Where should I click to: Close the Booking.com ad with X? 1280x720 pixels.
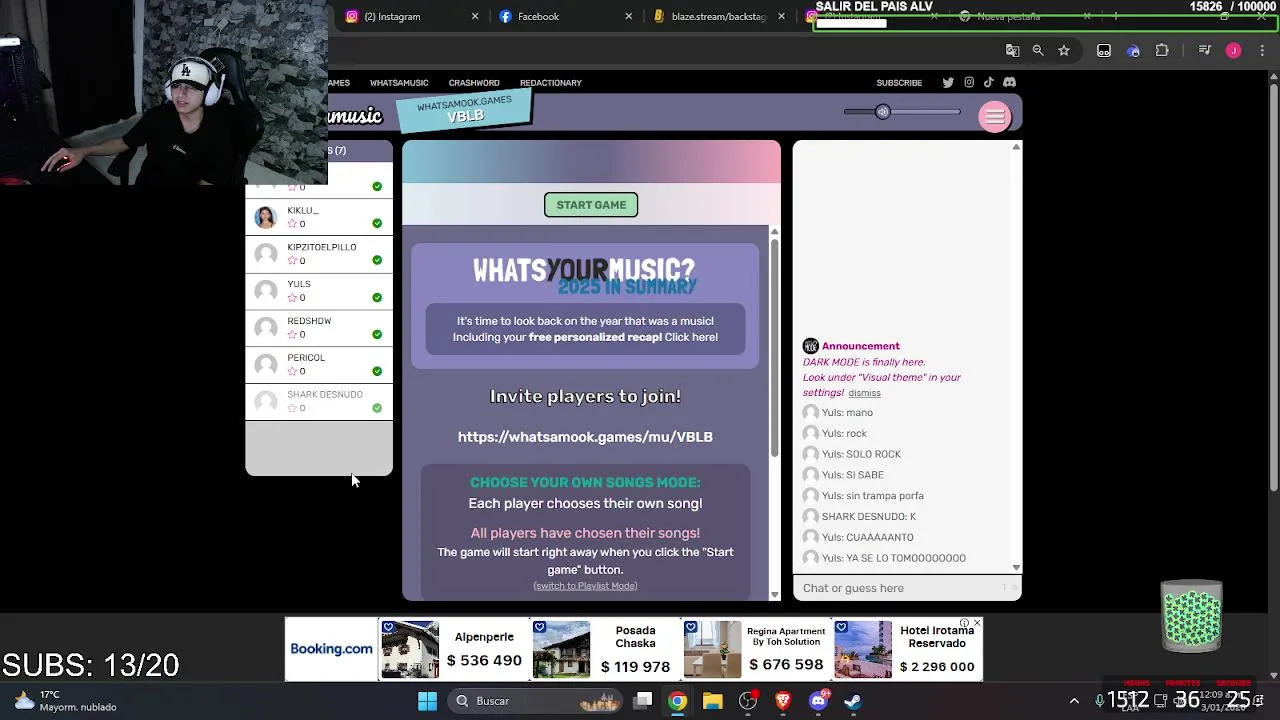click(x=977, y=623)
